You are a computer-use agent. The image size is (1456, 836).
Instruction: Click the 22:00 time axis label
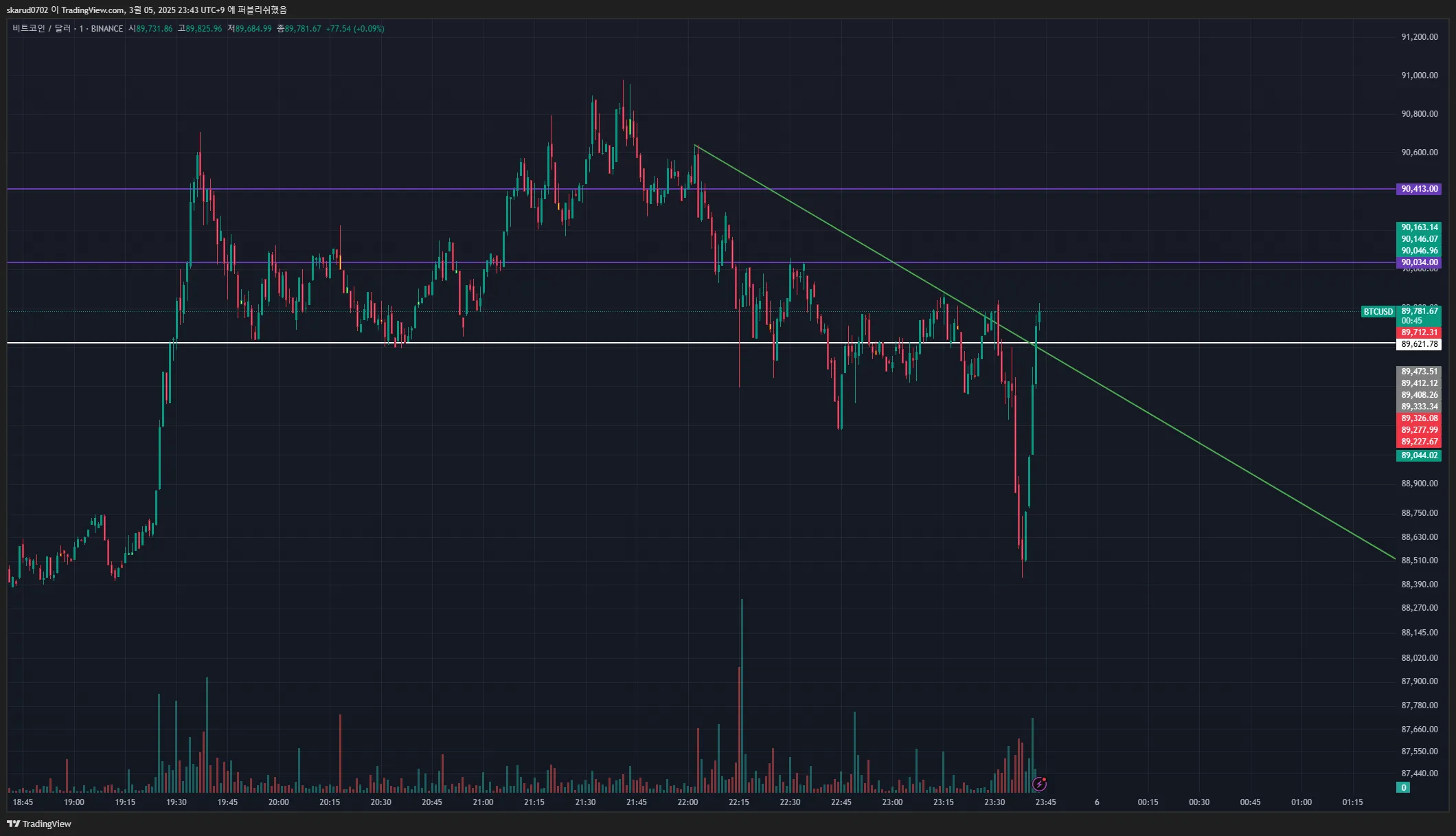point(687,802)
